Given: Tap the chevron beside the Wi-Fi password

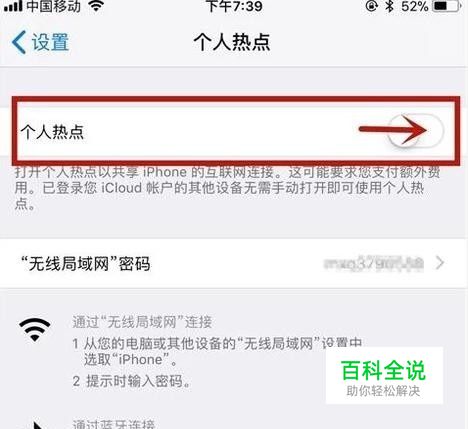Looking at the screenshot, I should [440, 263].
